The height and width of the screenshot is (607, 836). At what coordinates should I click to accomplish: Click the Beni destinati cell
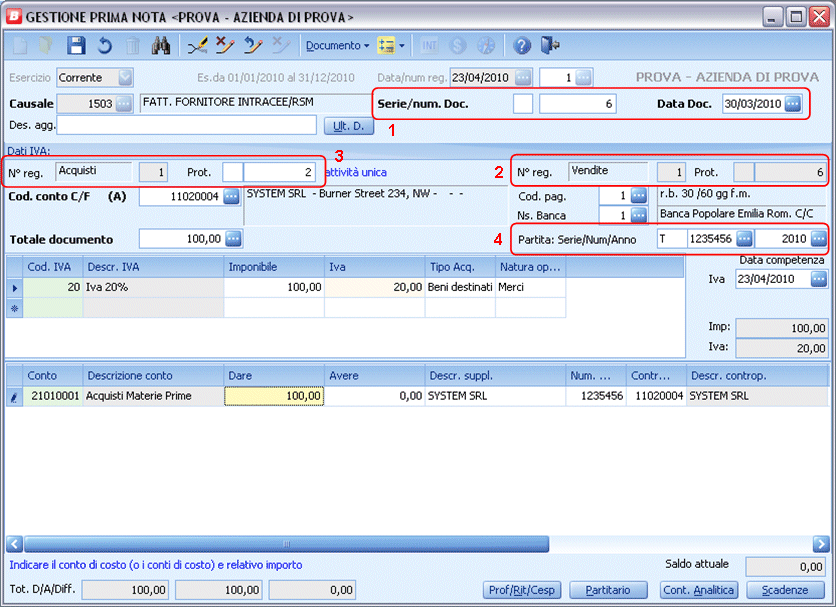point(460,287)
